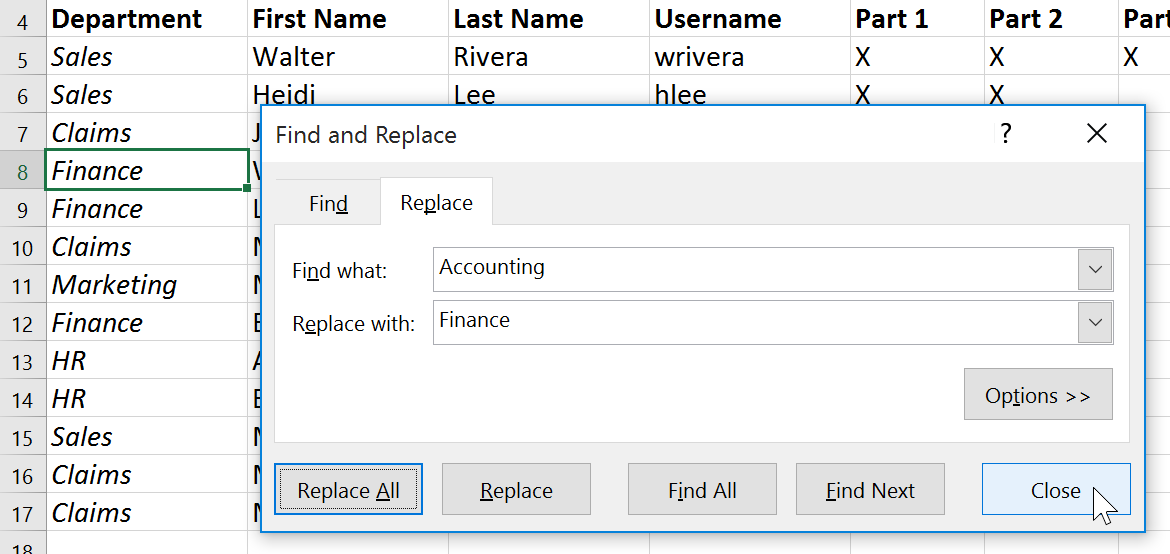Click the Find what text field
Viewport: 1170px width, 554px height.
tap(755, 269)
